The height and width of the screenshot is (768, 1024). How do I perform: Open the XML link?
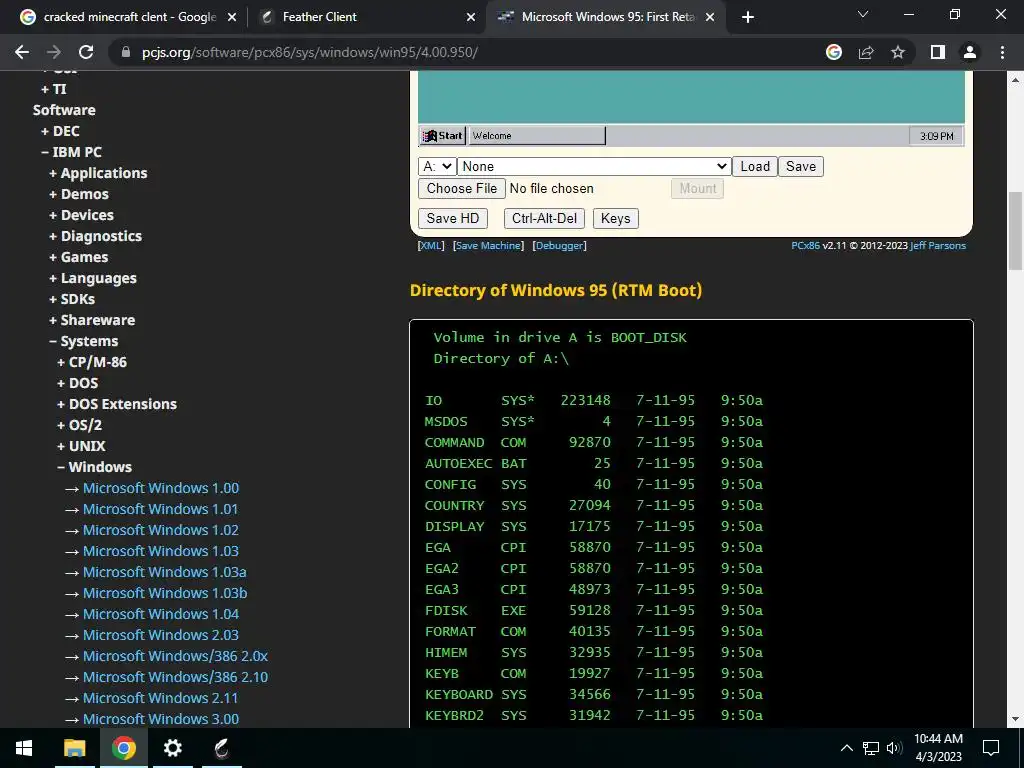pos(431,246)
